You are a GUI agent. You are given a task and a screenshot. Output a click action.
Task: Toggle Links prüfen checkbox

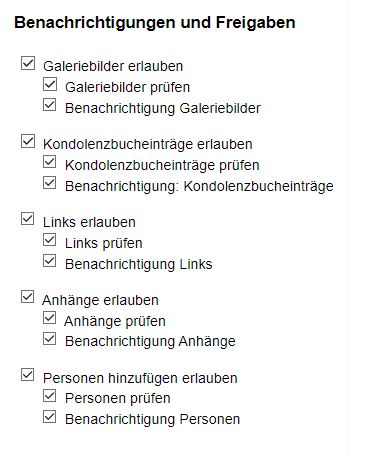pos(50,240)
